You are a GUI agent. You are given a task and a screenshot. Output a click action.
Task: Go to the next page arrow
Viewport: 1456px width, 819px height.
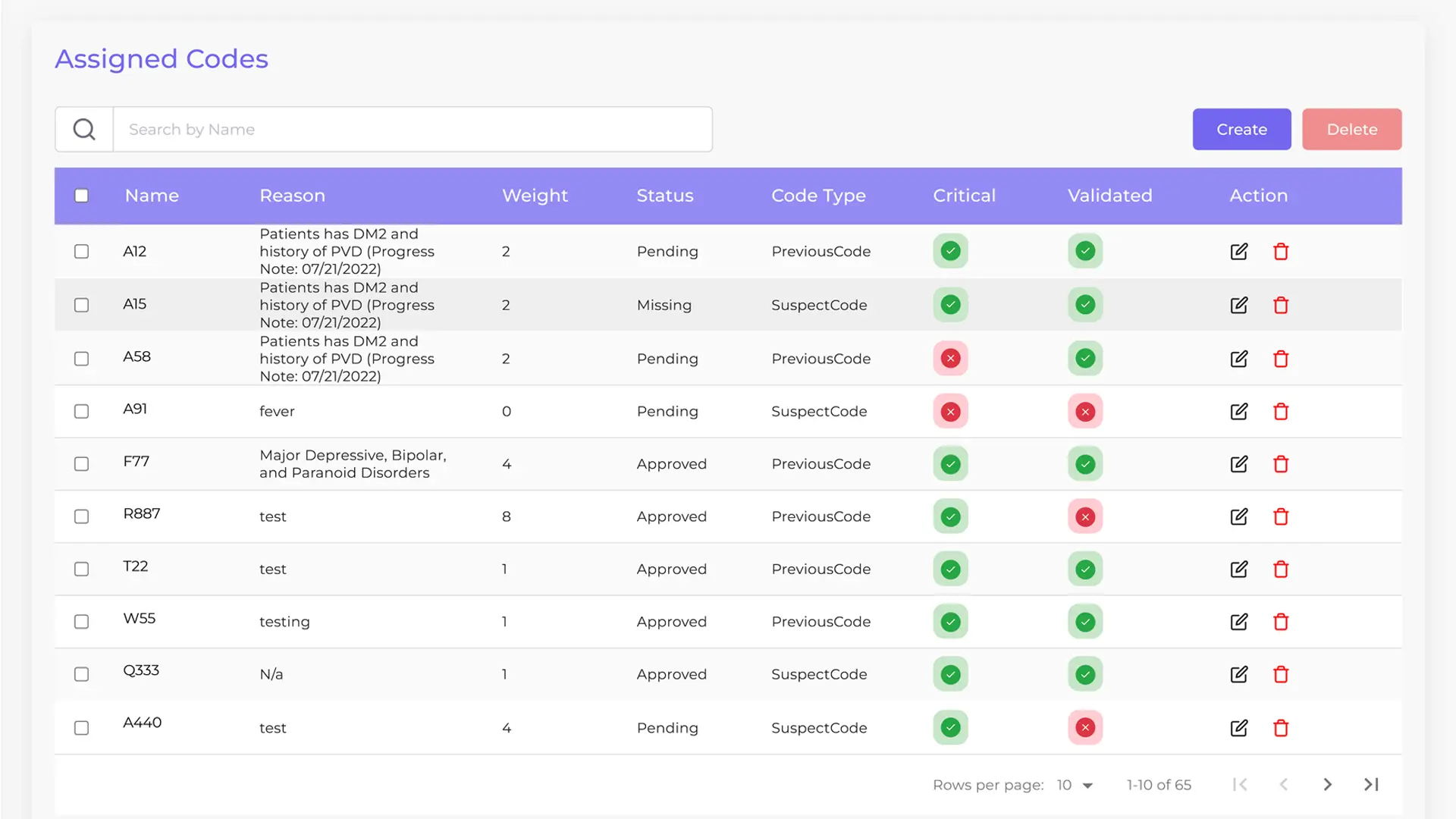[1327, 785]
